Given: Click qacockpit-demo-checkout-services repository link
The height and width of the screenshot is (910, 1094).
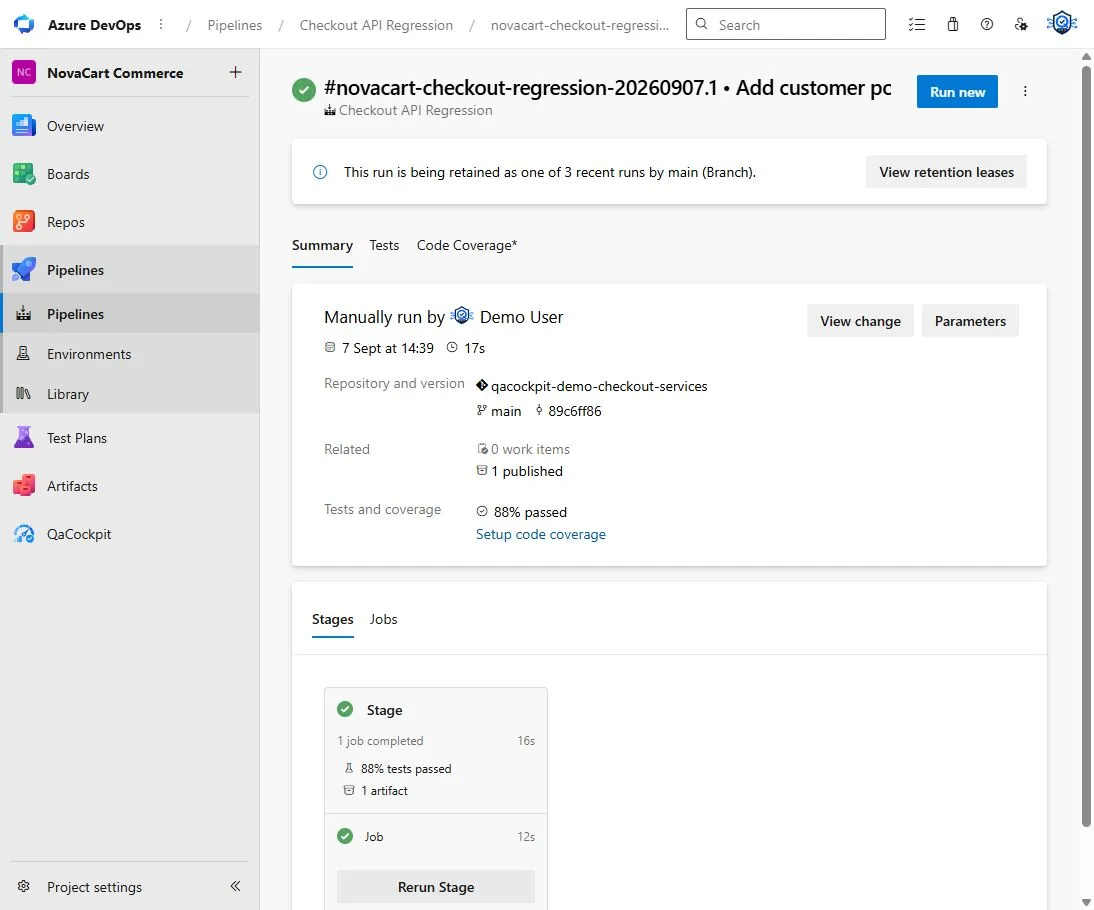Looking at the screenshot, I should coord(599,386).
